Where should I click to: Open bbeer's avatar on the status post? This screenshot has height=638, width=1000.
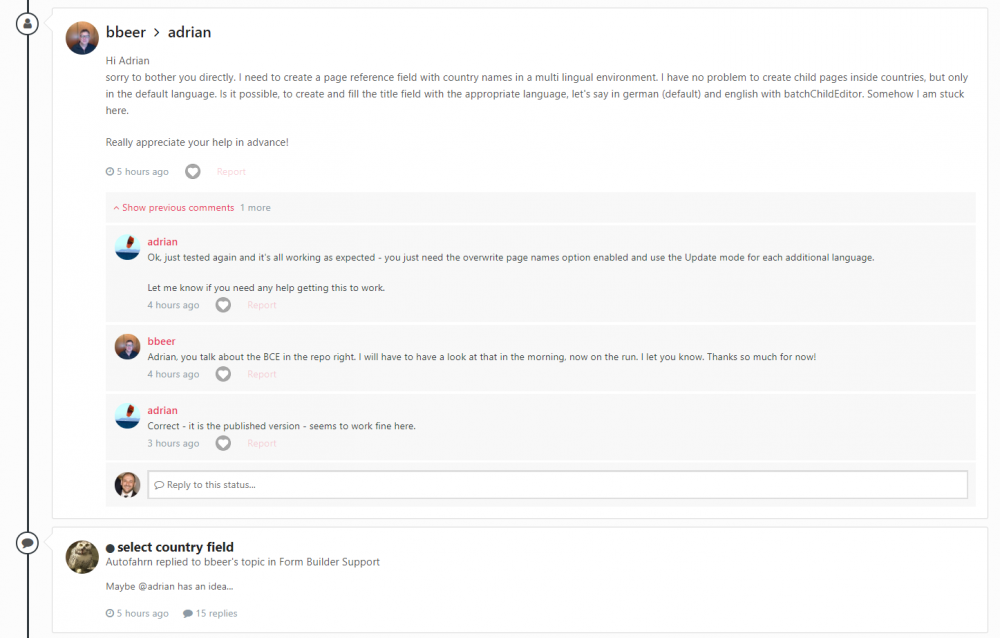(82, 38)
